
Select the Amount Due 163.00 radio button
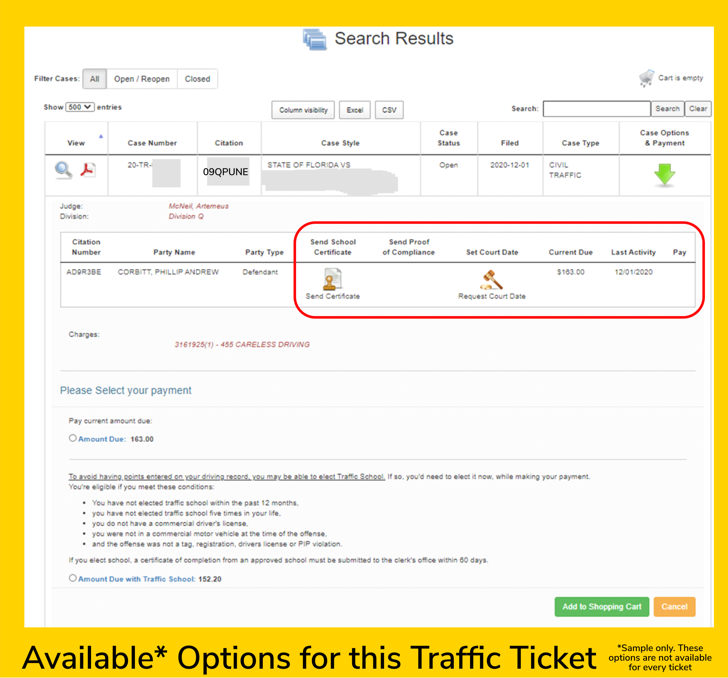click(x=72, y=438)
